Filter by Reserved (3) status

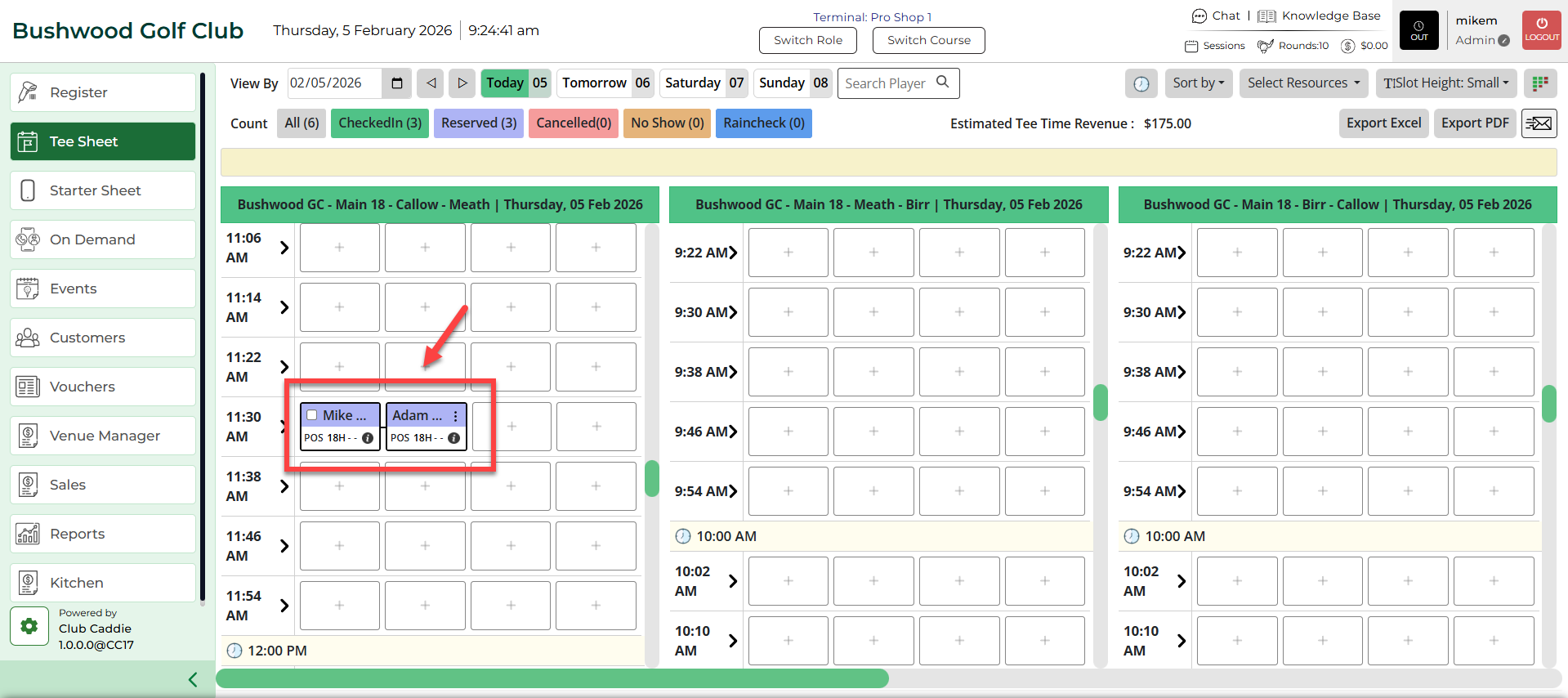[x=479, y=123]
